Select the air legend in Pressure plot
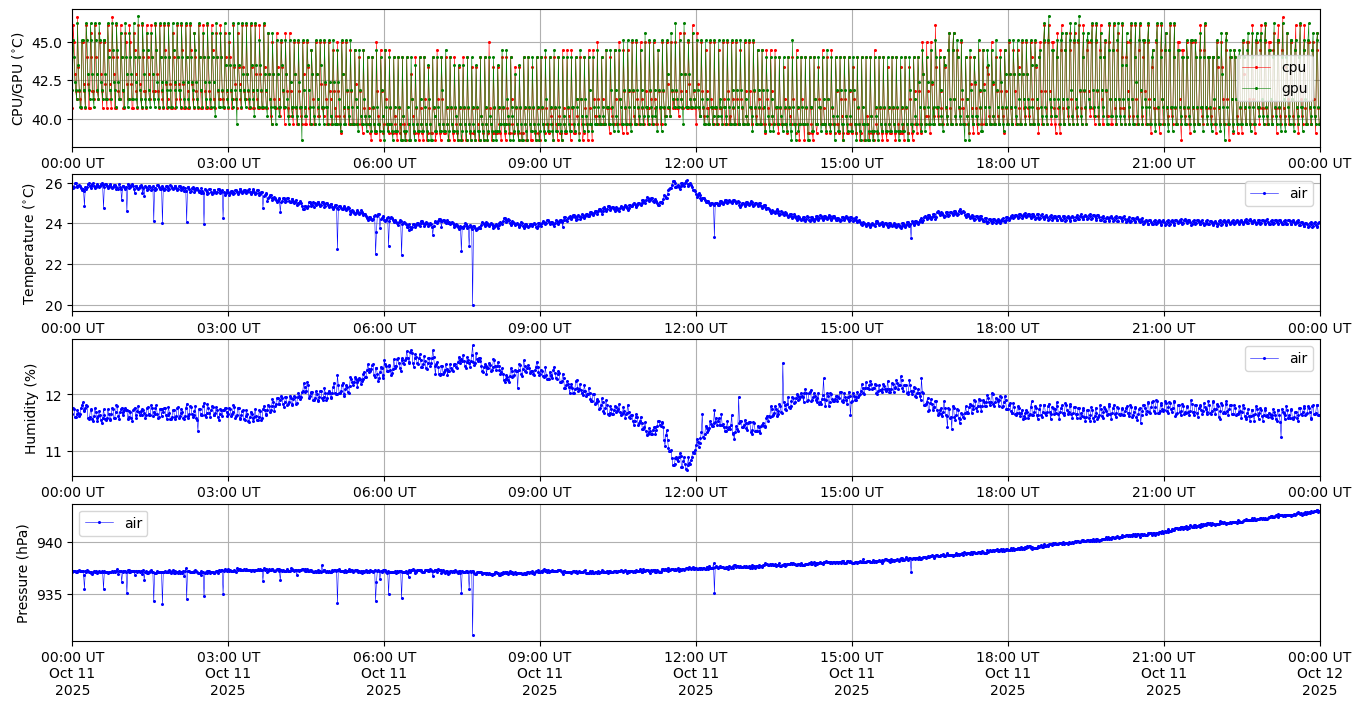 coord(113,523)
